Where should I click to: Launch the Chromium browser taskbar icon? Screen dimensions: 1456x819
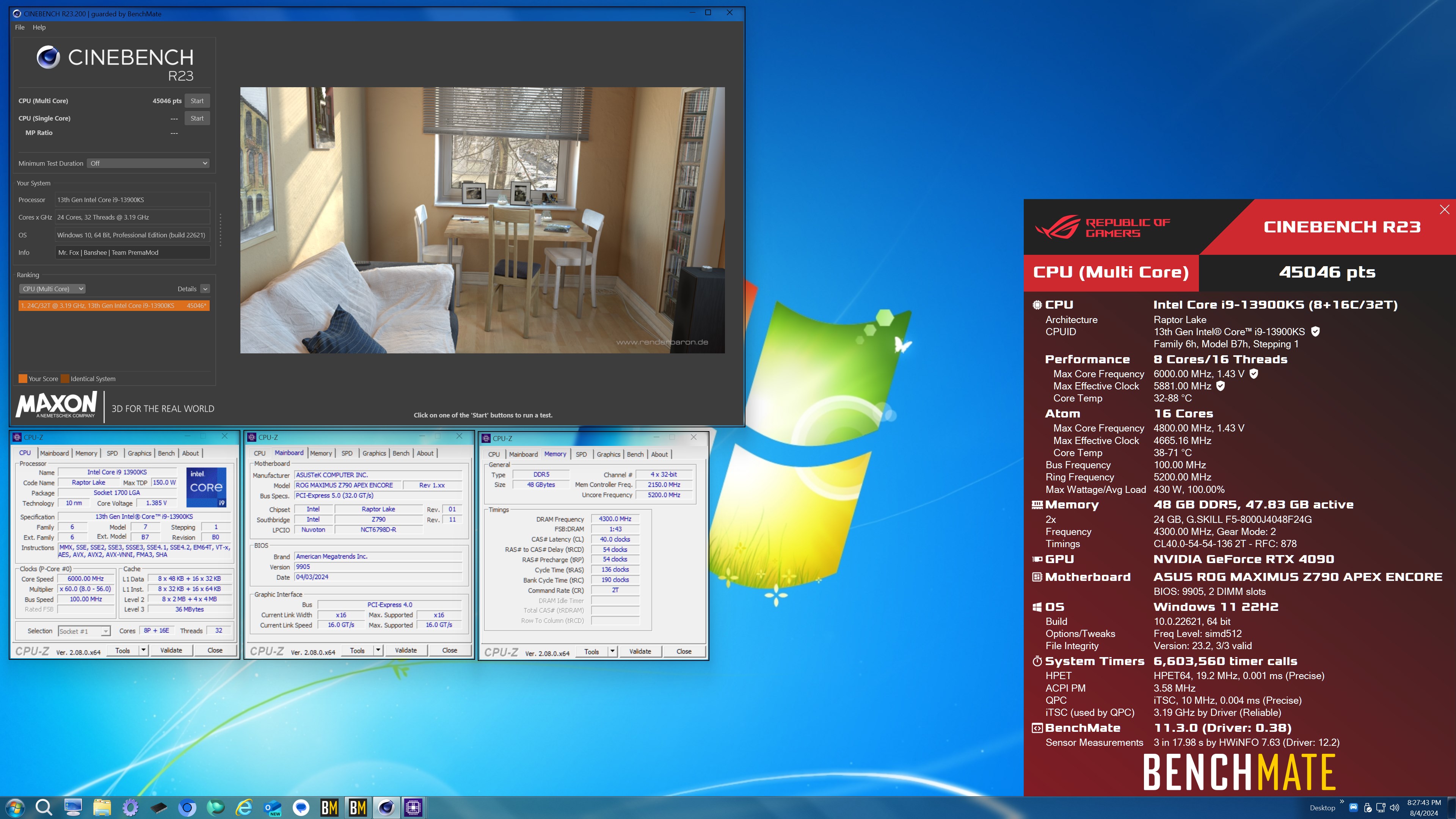[187, 807]
